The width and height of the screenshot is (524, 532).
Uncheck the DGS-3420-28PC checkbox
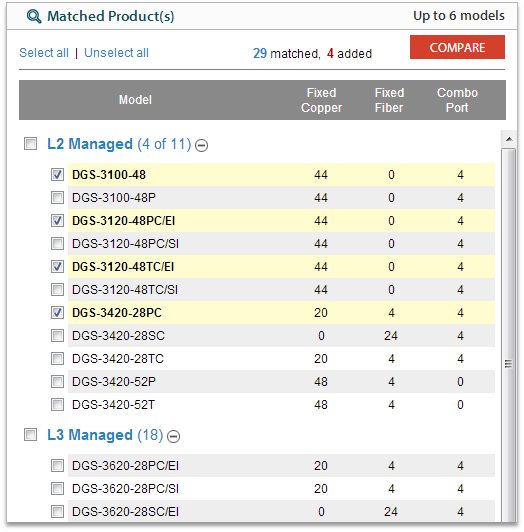coord(57,312)
